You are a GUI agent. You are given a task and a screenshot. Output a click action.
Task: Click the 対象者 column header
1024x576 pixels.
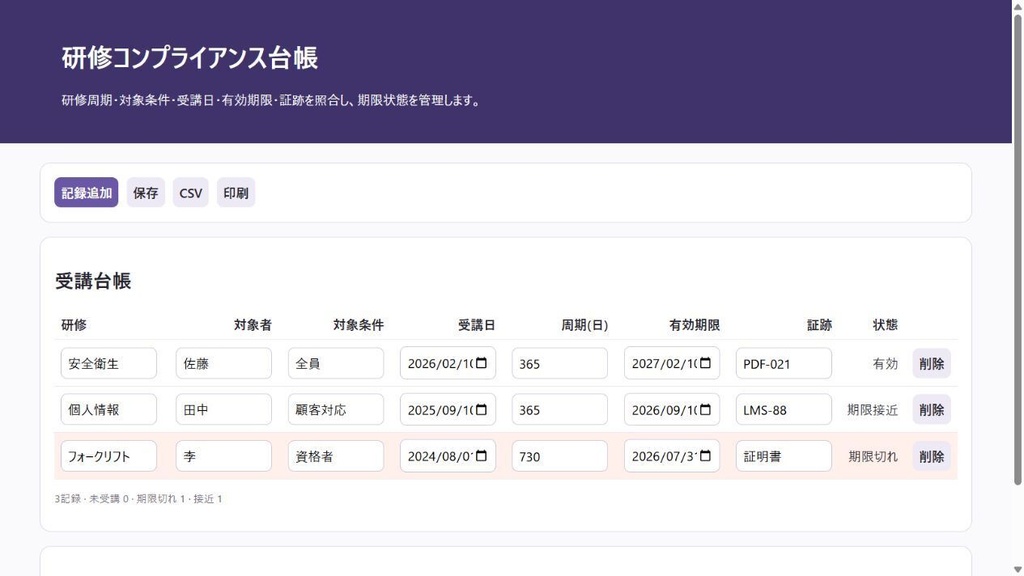(x=253, y=325)
